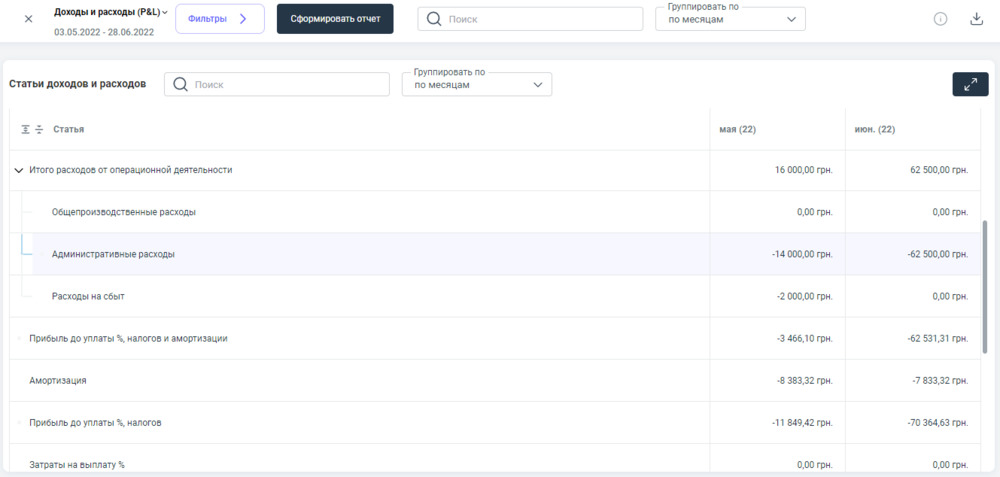Open table panel 'Группировать по' dropdown
Screen dimensions: 1000x477
(x=476, y=85)
